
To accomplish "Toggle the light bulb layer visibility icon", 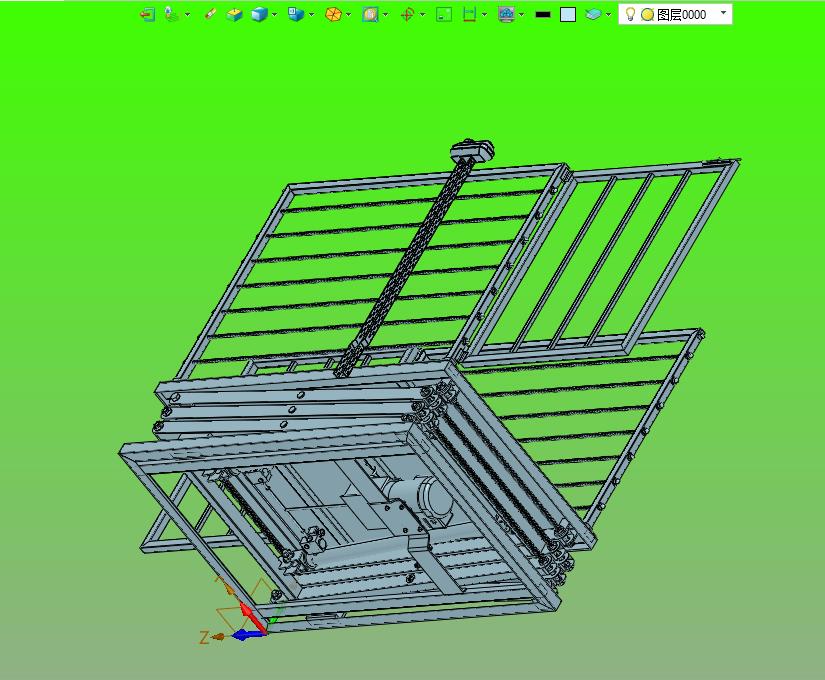I will coord(630,14).
